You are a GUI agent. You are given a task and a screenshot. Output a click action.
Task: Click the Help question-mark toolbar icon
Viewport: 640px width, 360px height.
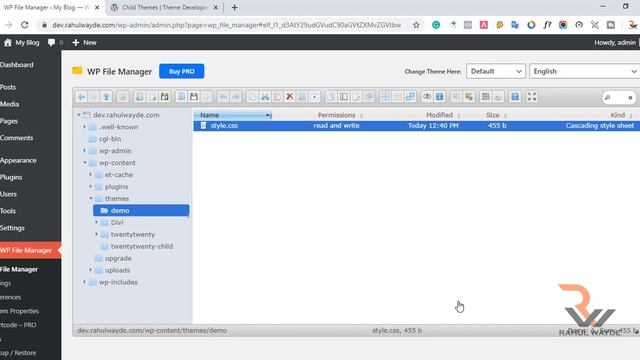[x=515, y=97]
